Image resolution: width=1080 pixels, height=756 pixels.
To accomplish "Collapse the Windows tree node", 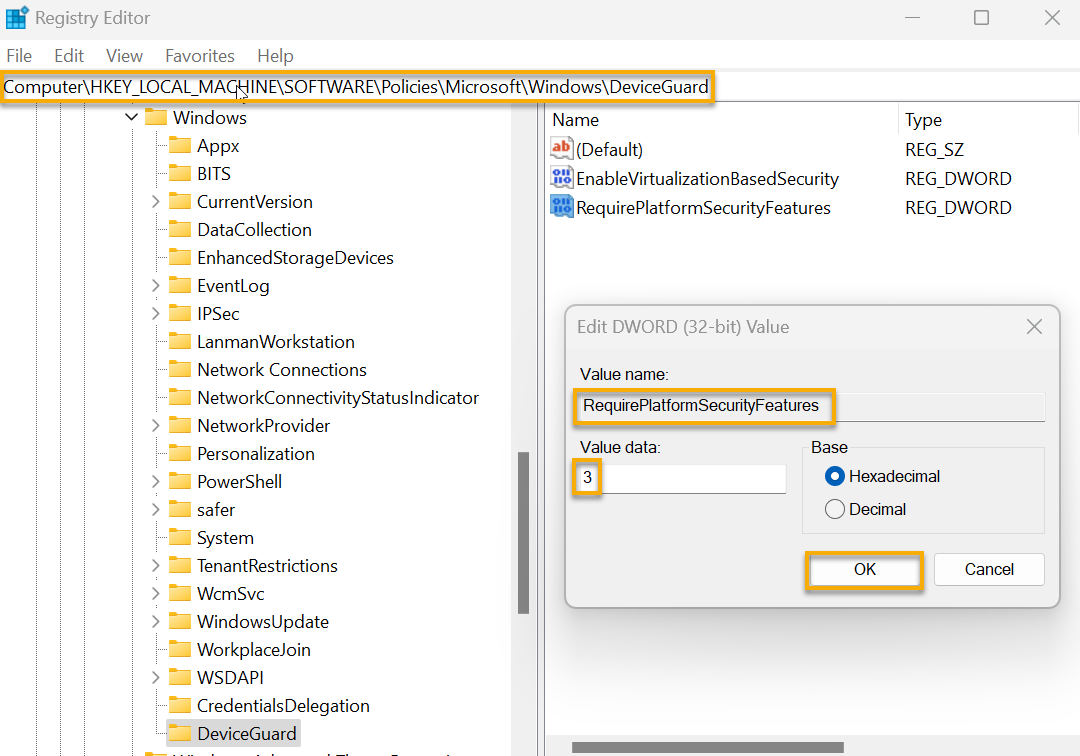I will (131, 117).
